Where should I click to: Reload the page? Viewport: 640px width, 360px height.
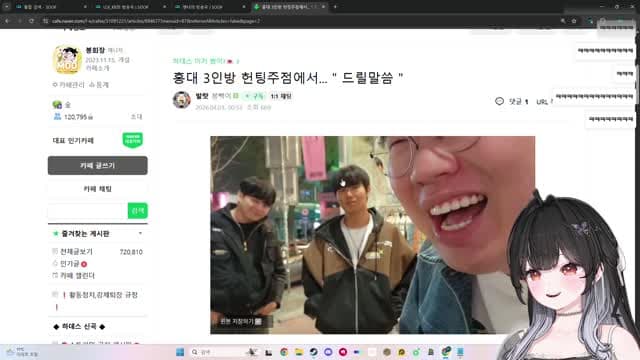point(31,21)
